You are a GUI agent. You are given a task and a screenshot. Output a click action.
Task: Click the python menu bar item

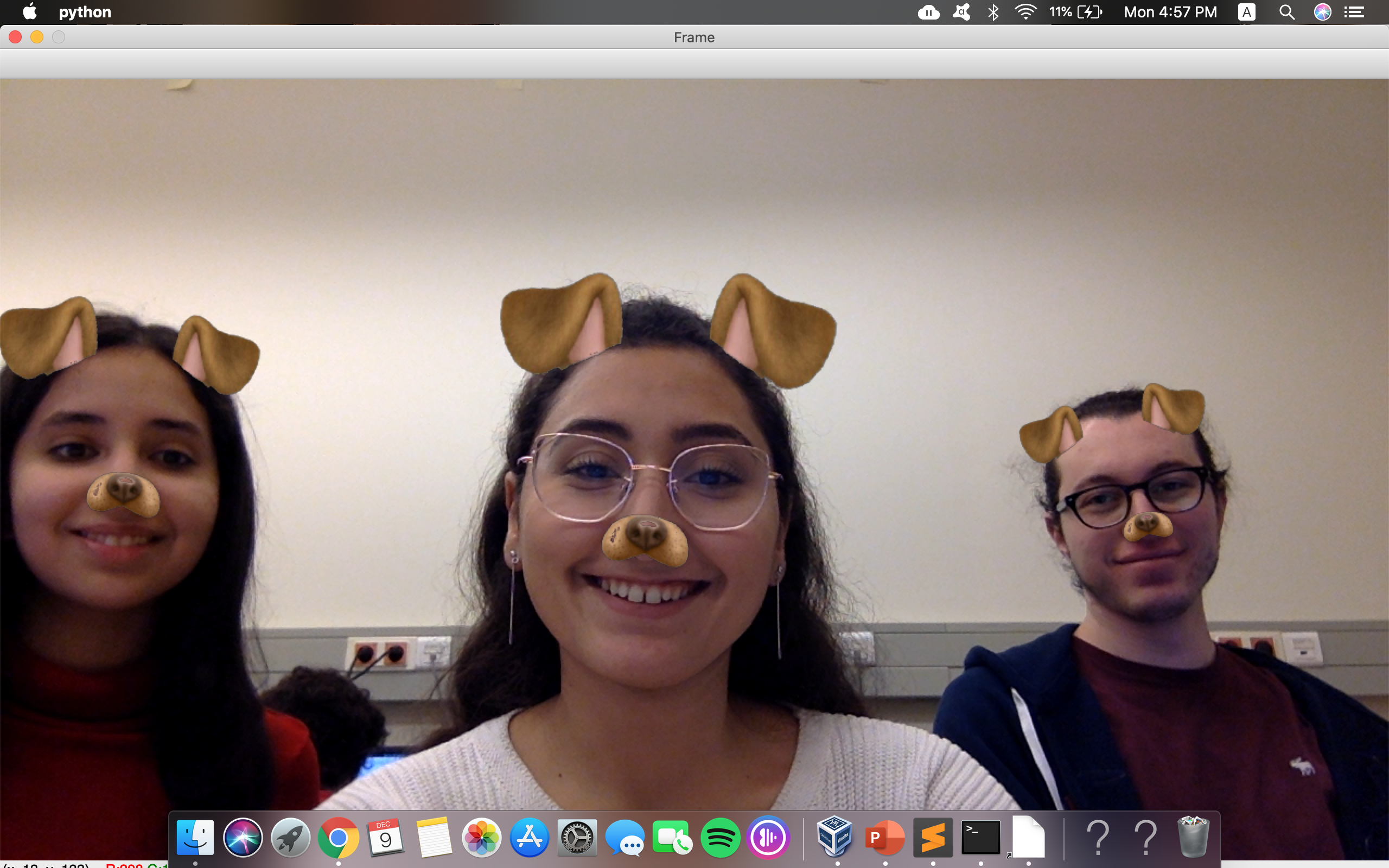(85, 12)
